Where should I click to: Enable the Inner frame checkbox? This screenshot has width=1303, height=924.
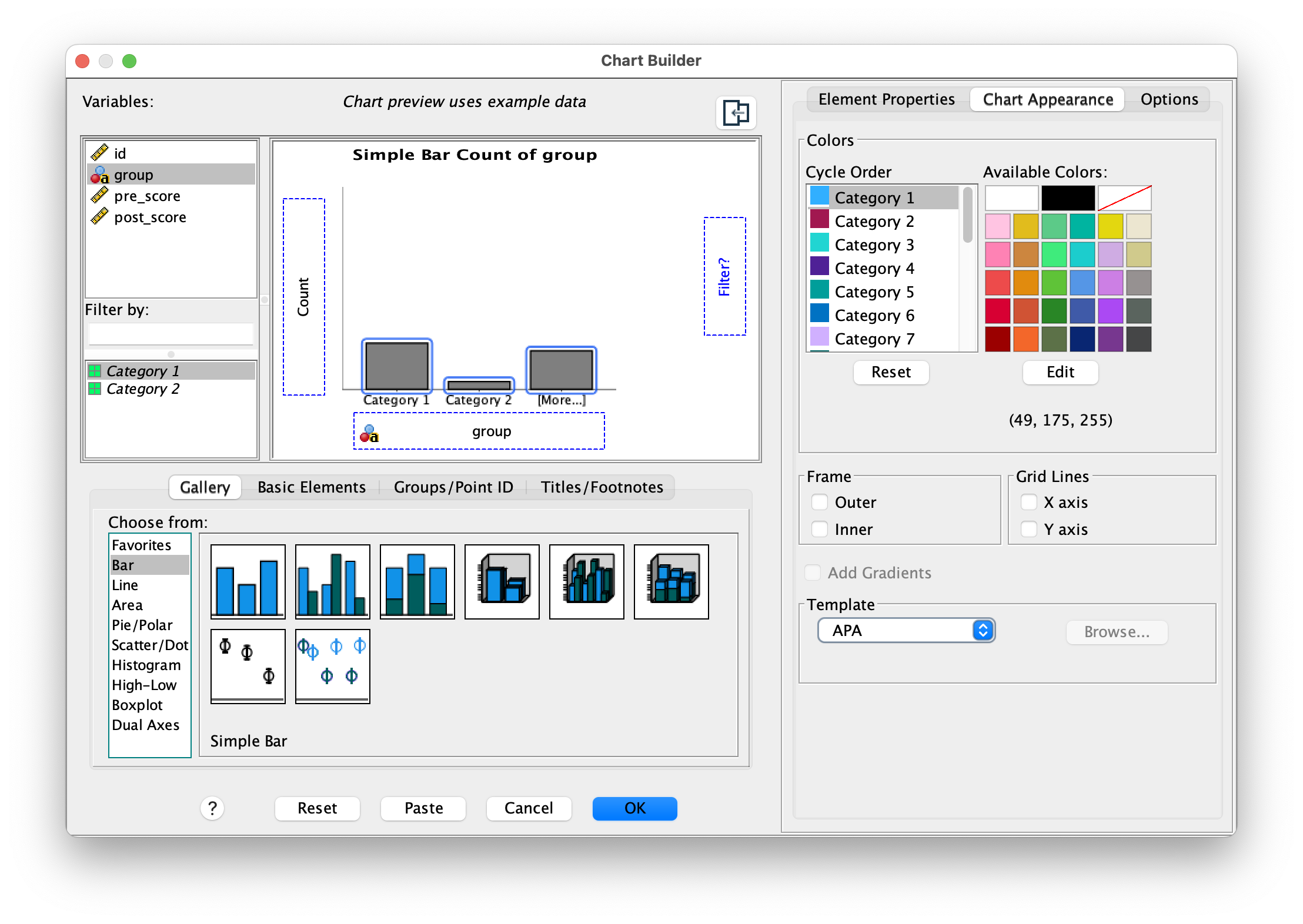(x=820, y=529)
